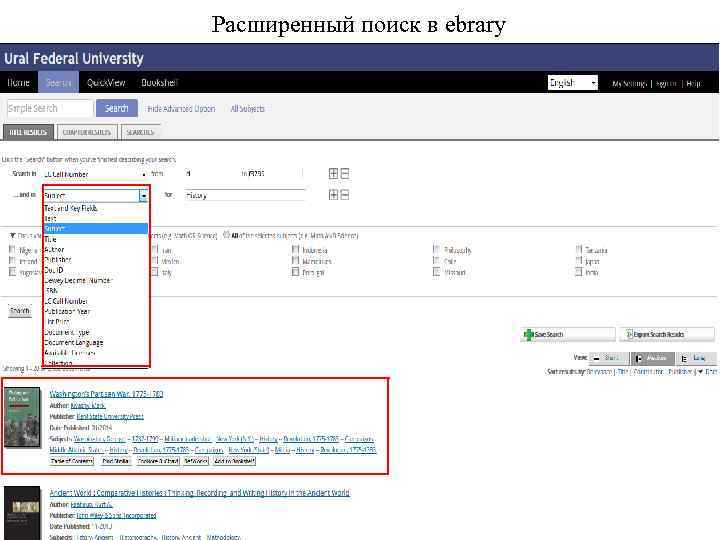720x540 pixels.
Task: Open the Search menu tab
Action: 58,83
